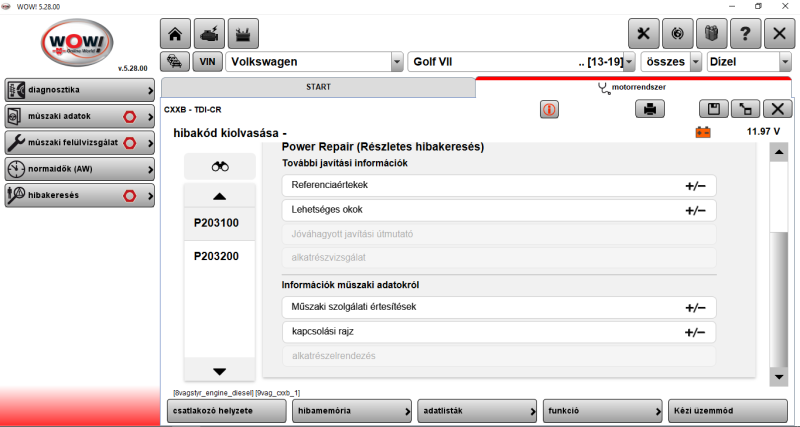Go to the home screen icon
800x427 pixels.
point(176,34)
